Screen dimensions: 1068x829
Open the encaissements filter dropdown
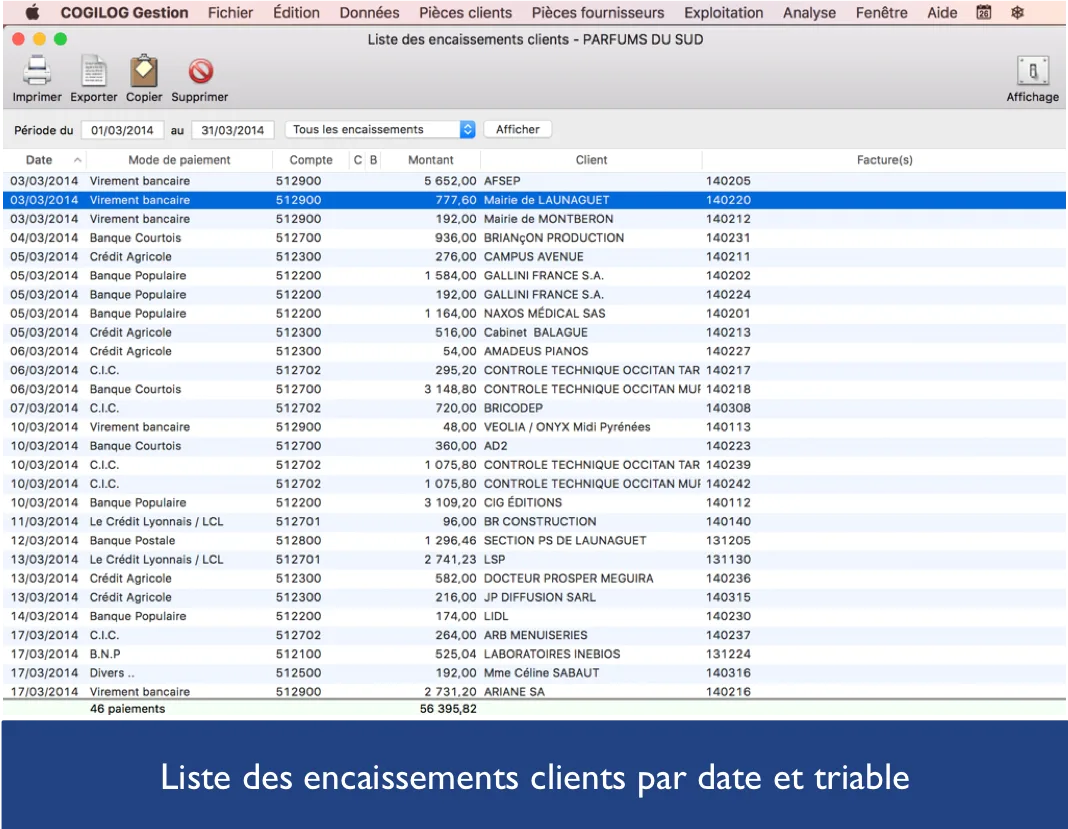pos(380,129)
